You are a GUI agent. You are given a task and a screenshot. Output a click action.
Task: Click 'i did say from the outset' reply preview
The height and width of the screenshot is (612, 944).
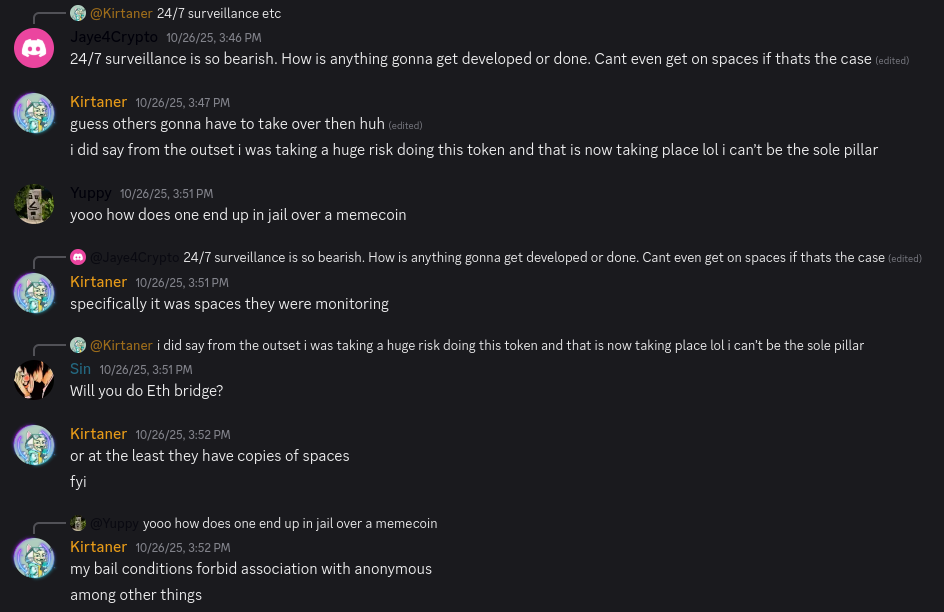click(510, 345)
